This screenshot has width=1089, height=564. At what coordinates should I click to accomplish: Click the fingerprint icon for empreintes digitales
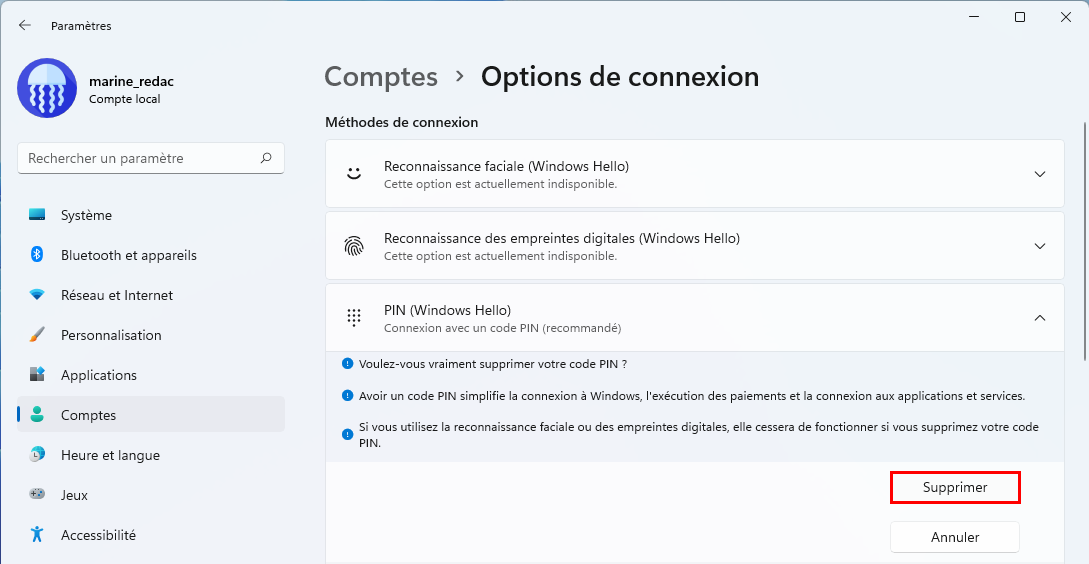click(354, 246)
